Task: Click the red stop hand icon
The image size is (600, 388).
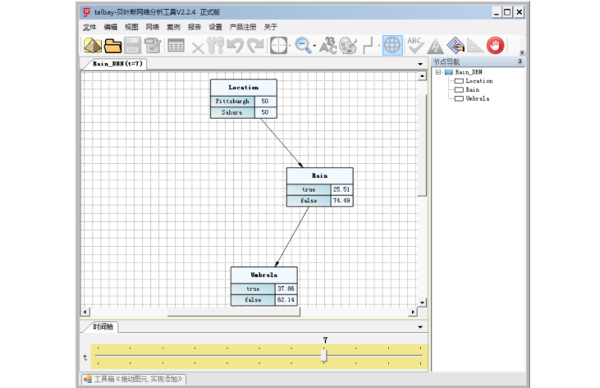Action: (495, 46)
